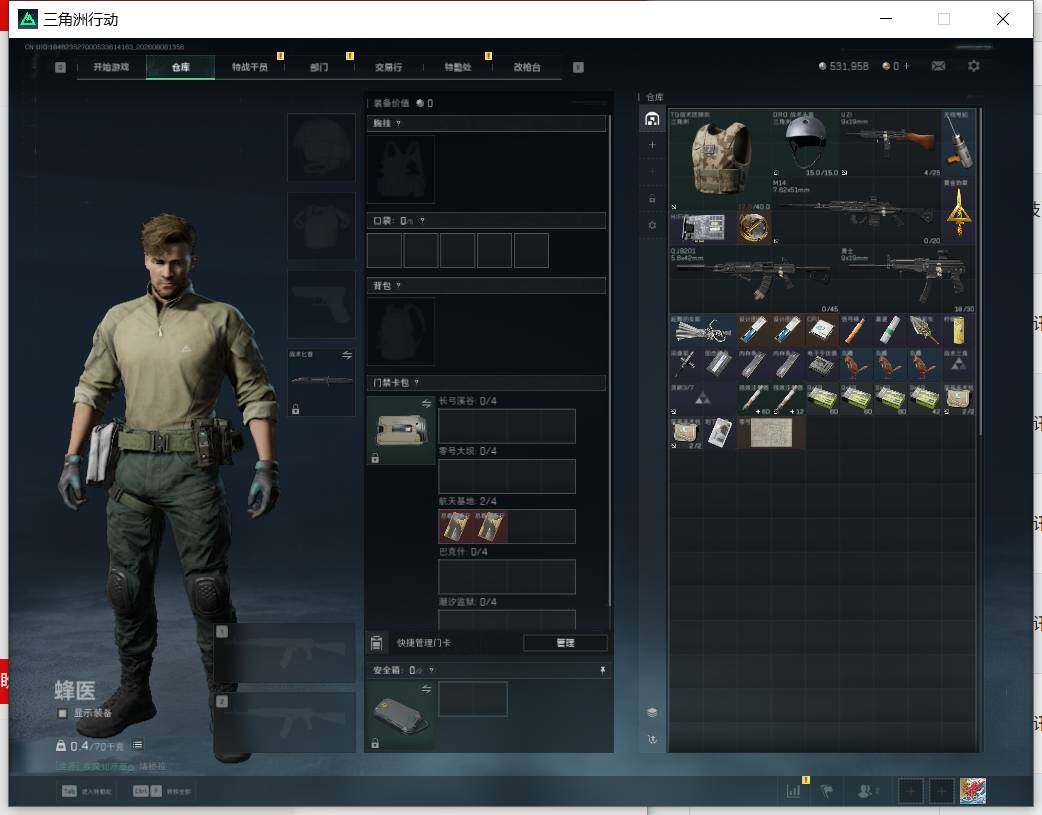Click primary weapon slot 1
The image size is (1042, 815).
[284, 653]
